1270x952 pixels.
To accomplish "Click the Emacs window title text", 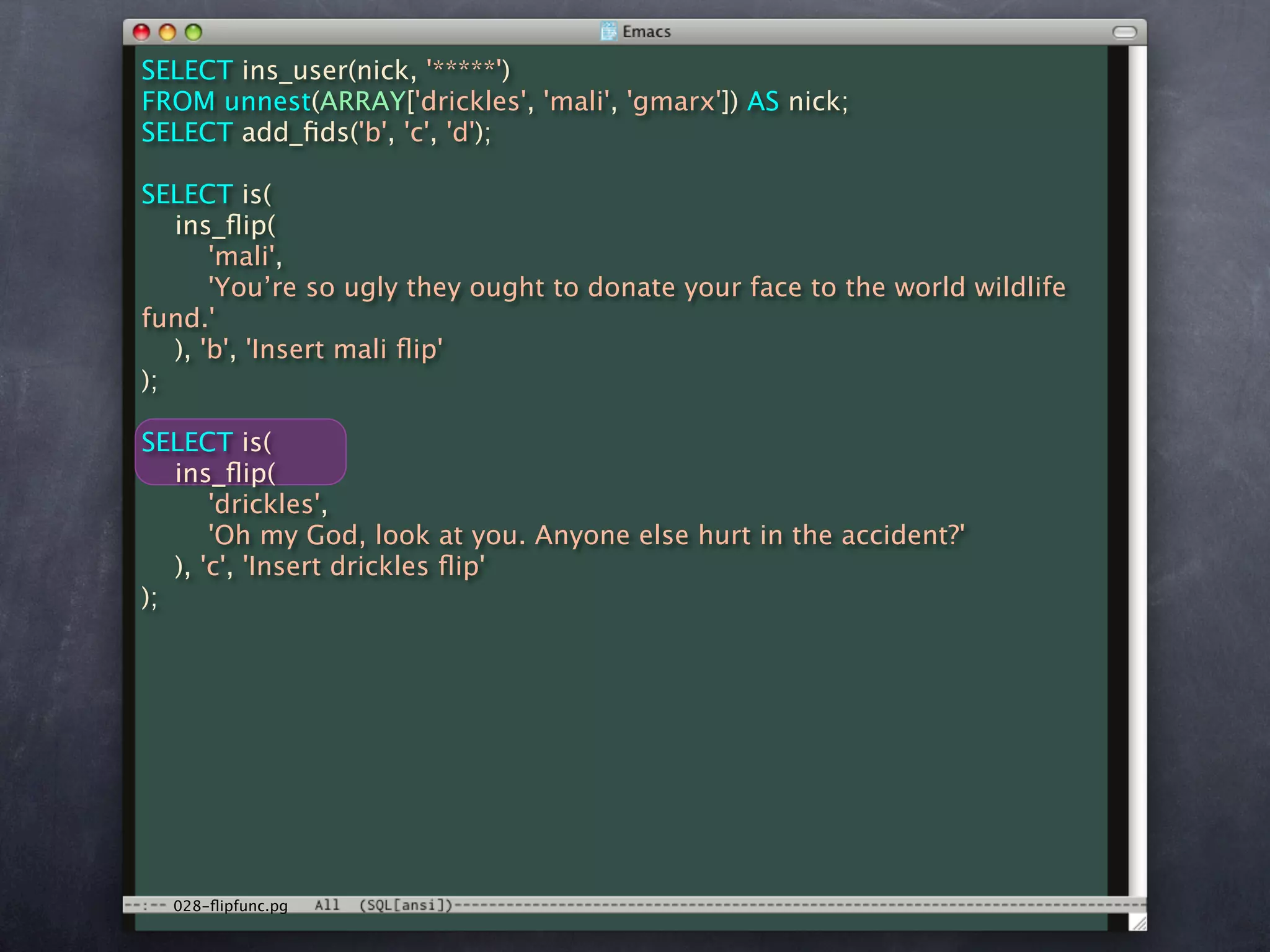I will 647,32.
